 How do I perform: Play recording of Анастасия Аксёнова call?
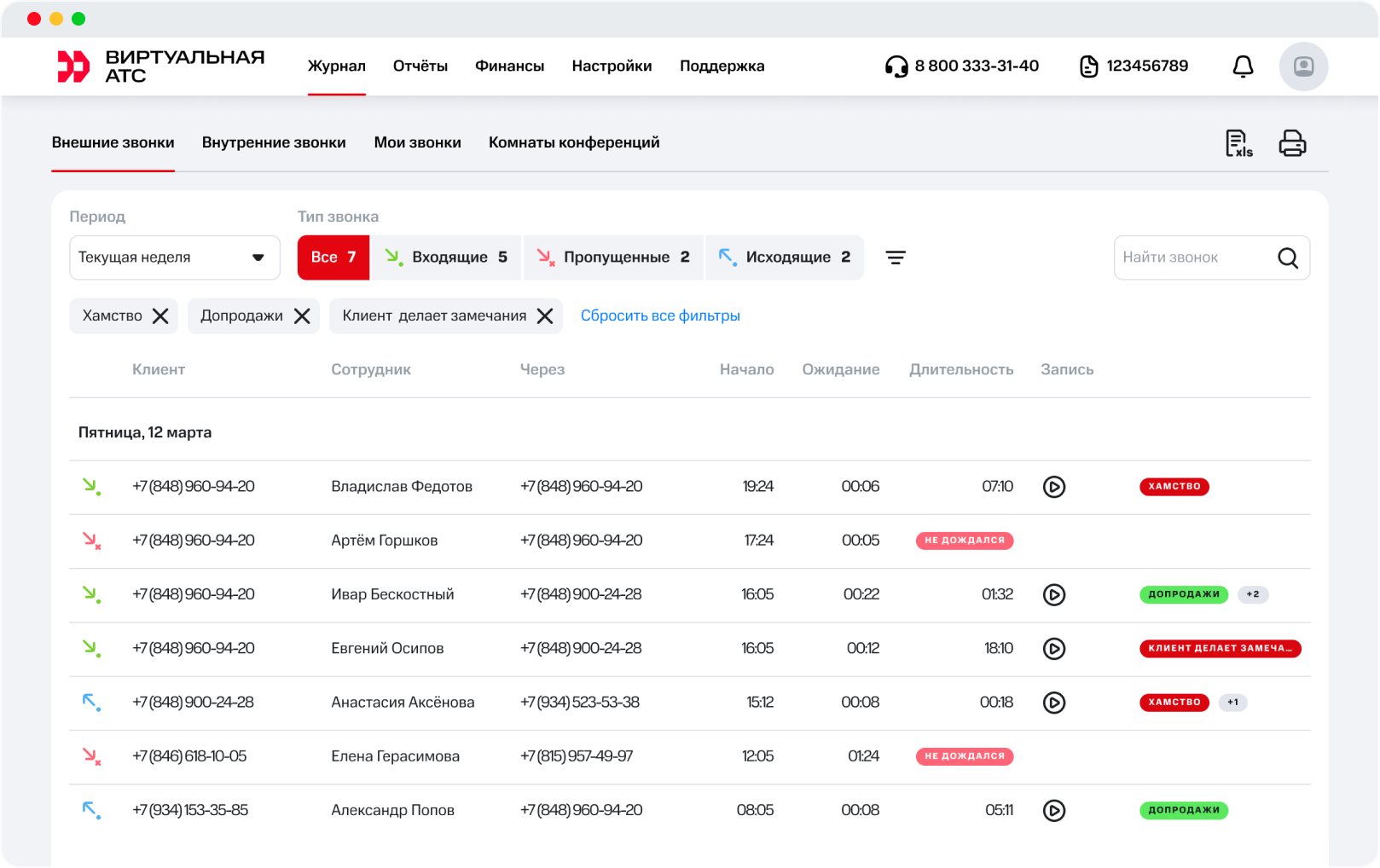(x=1054, y=703)
